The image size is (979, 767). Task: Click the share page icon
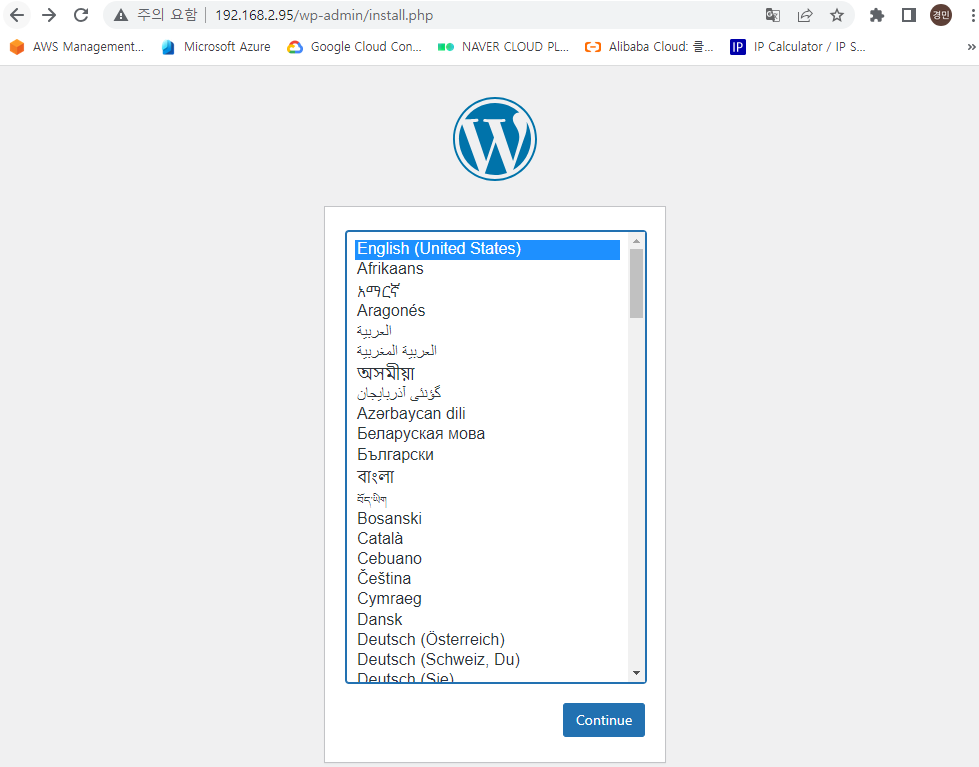pos(805,15)
